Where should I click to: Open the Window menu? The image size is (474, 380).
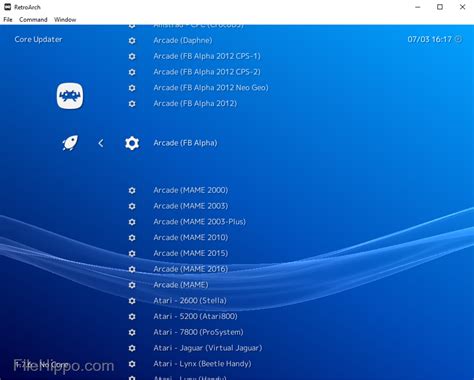pos(65,20)
